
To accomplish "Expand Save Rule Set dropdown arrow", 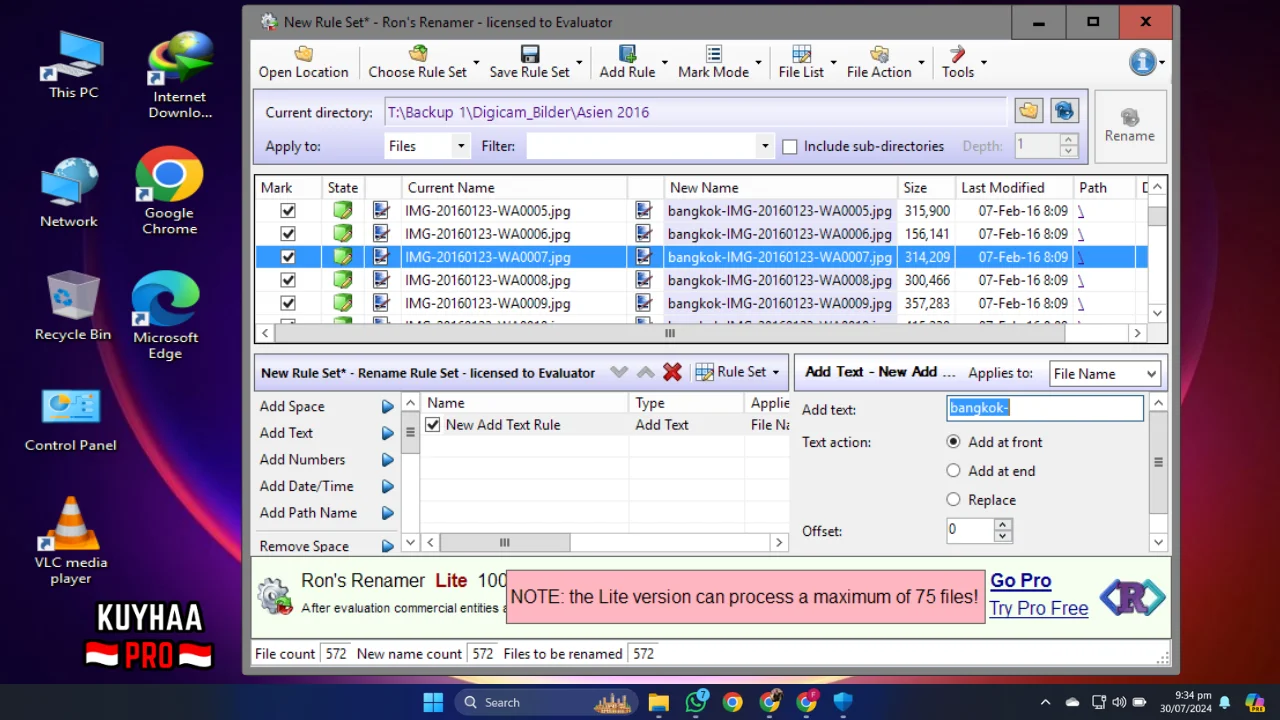I will click(579, 63).
